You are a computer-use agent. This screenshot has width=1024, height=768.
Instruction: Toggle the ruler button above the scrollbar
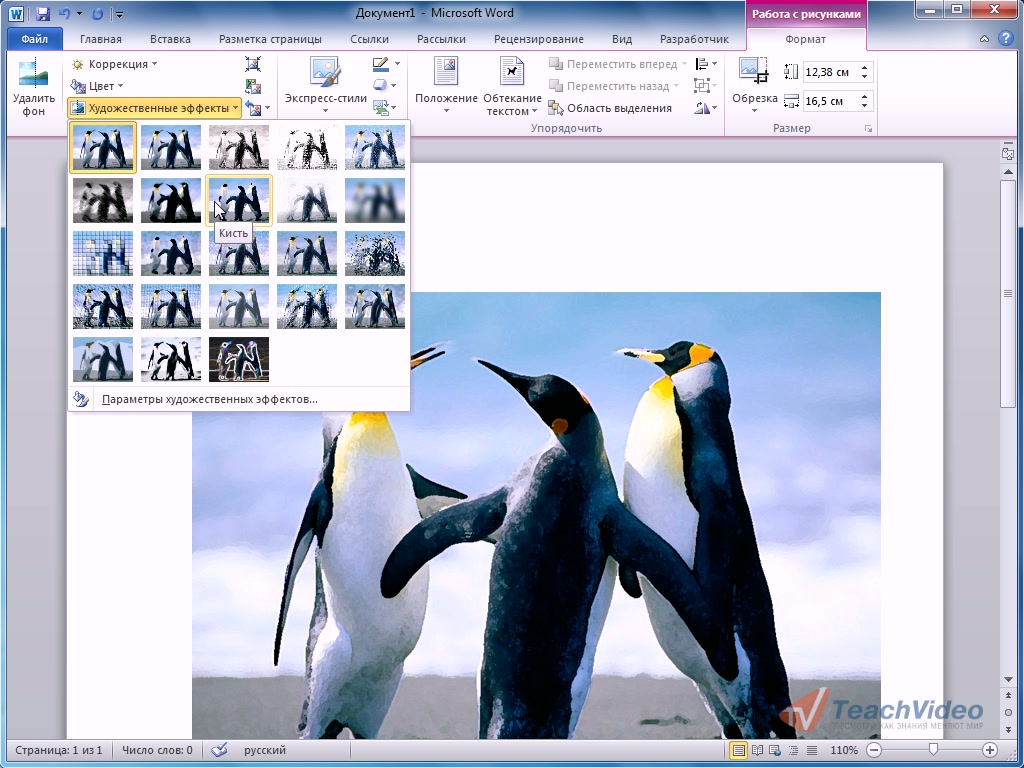[x=1008, y=153]
